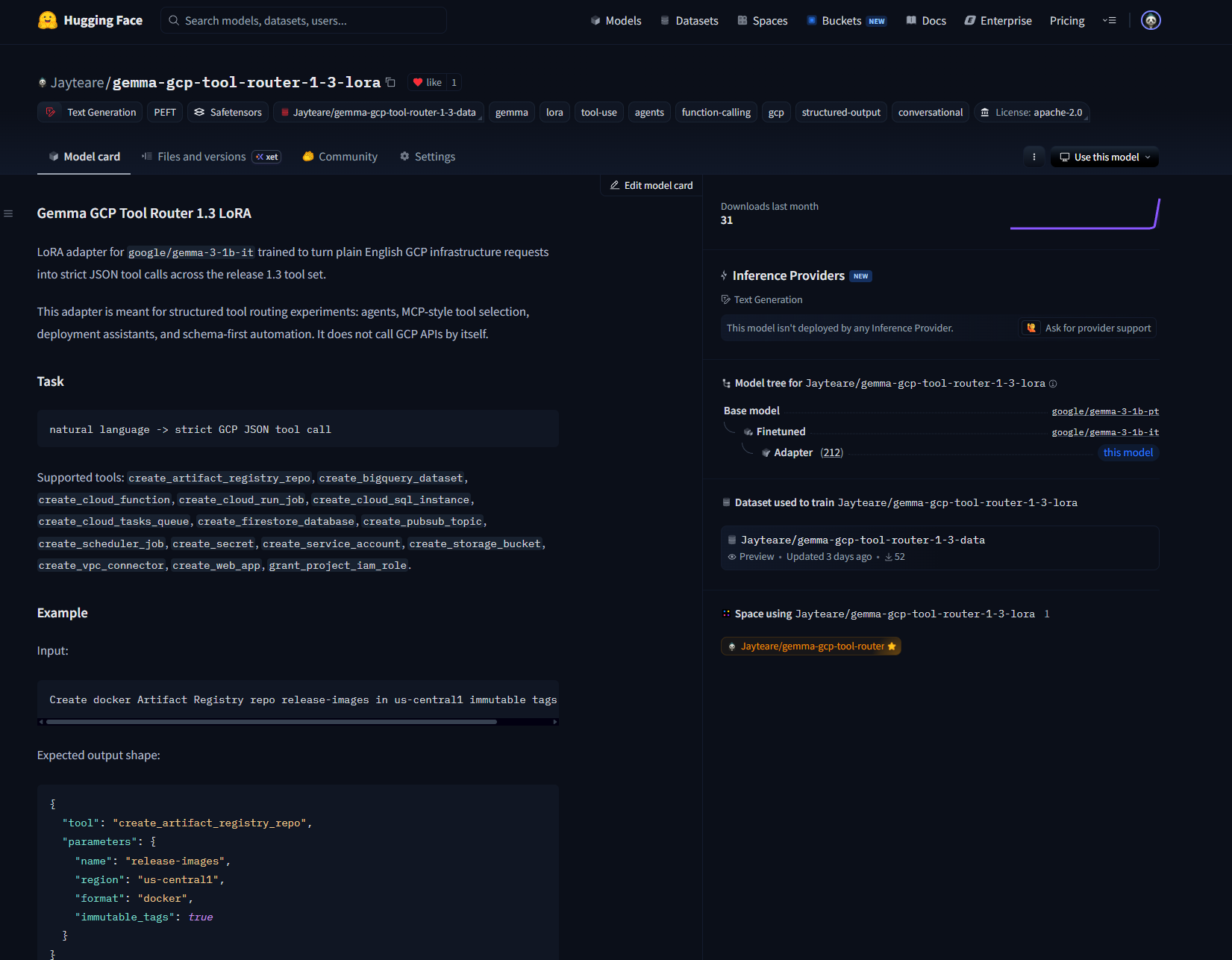This screenshot has width=1232, height=960.
Task: Click the downloads count '31'
Action: click(727, 220)
